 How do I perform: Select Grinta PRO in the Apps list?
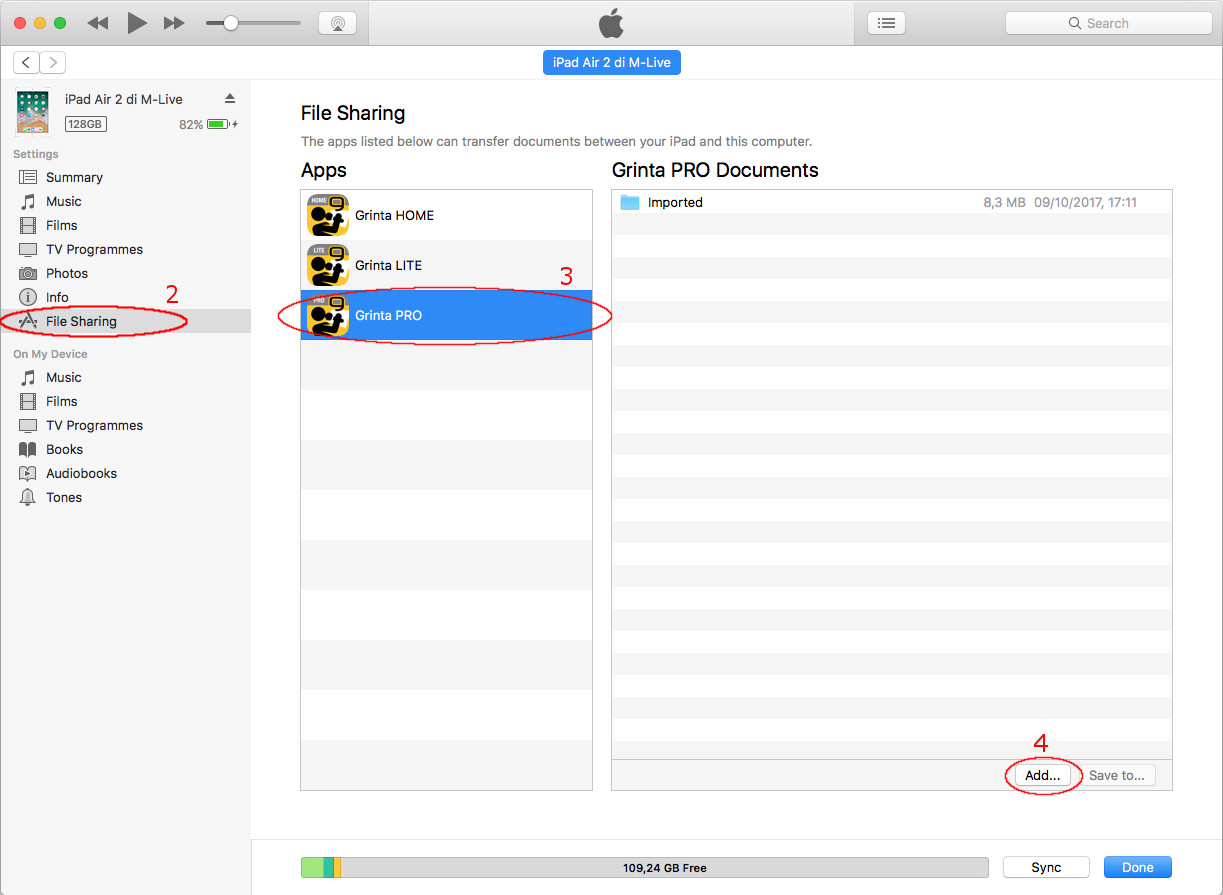(446, 315)
